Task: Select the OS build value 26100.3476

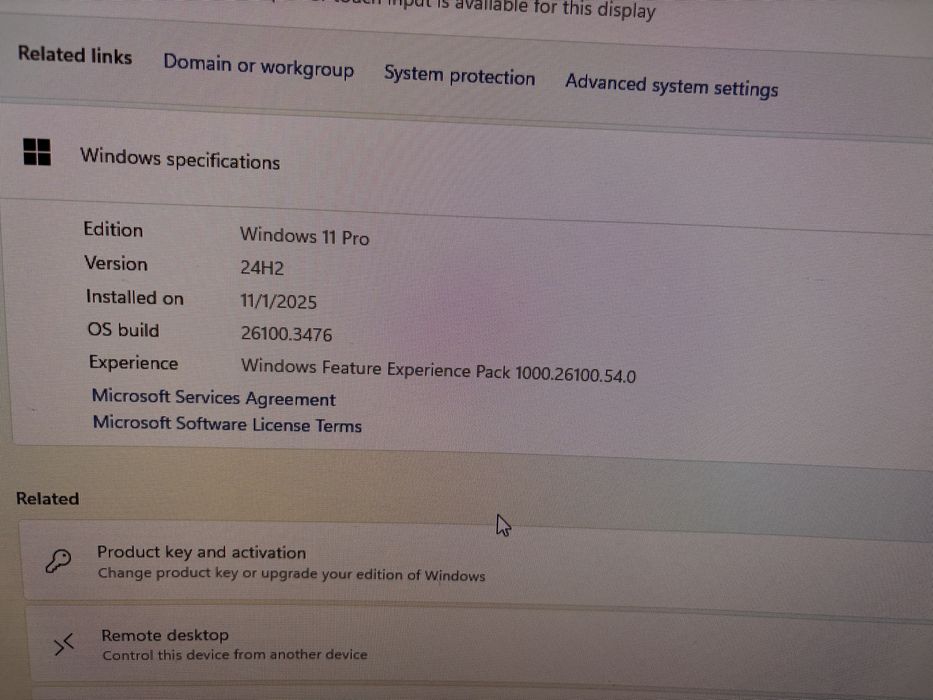Action: coord(286,334)
